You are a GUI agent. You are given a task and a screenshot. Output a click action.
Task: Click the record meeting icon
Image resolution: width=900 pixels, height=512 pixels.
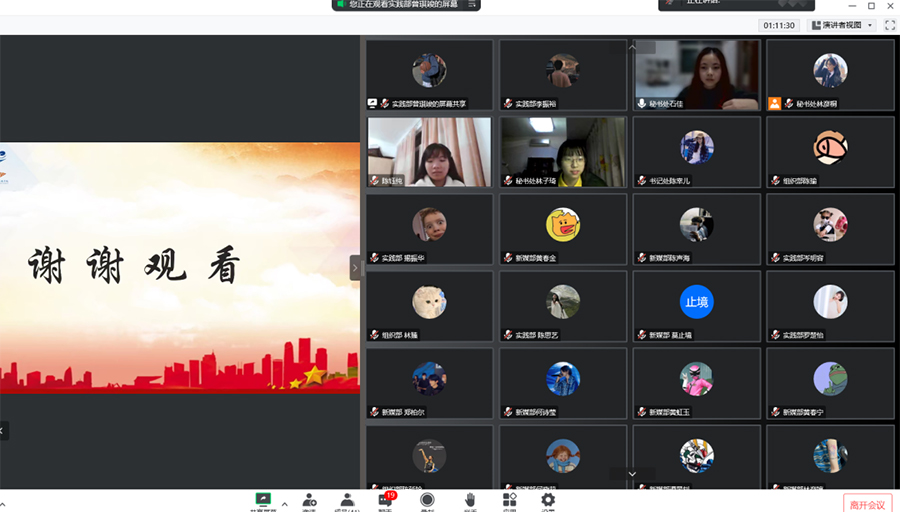click(427, 499)
